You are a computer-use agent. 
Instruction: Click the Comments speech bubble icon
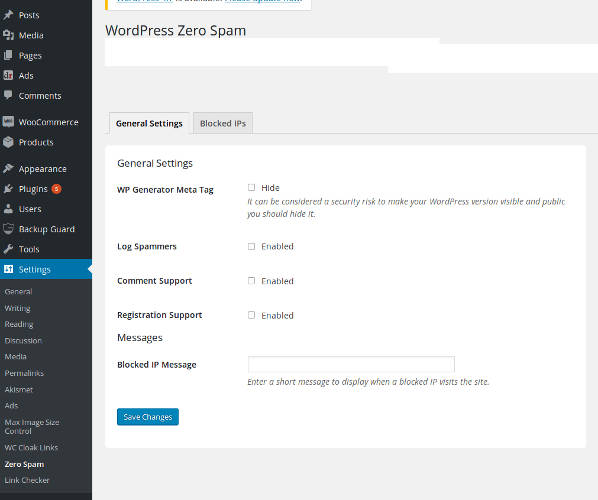pyautogui.click(x=8, y=95)
